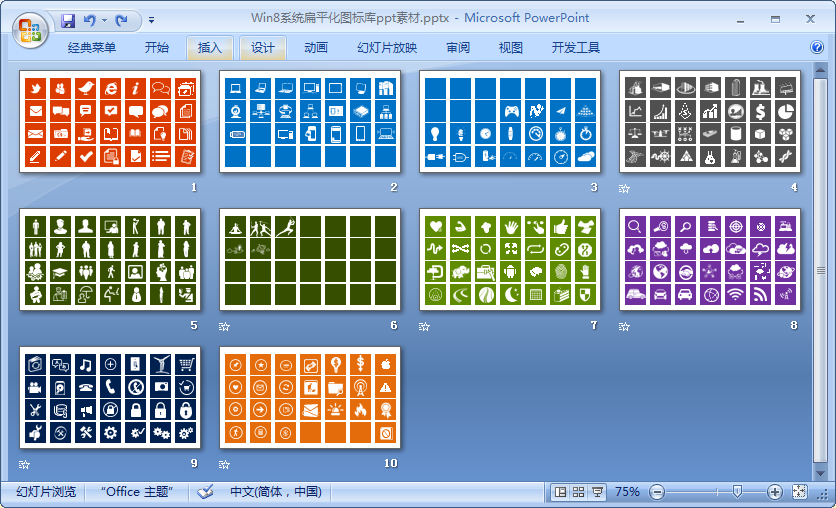Click animation star icon under slide 7
This screenshot has width=836, height=508.
(424, 327)
